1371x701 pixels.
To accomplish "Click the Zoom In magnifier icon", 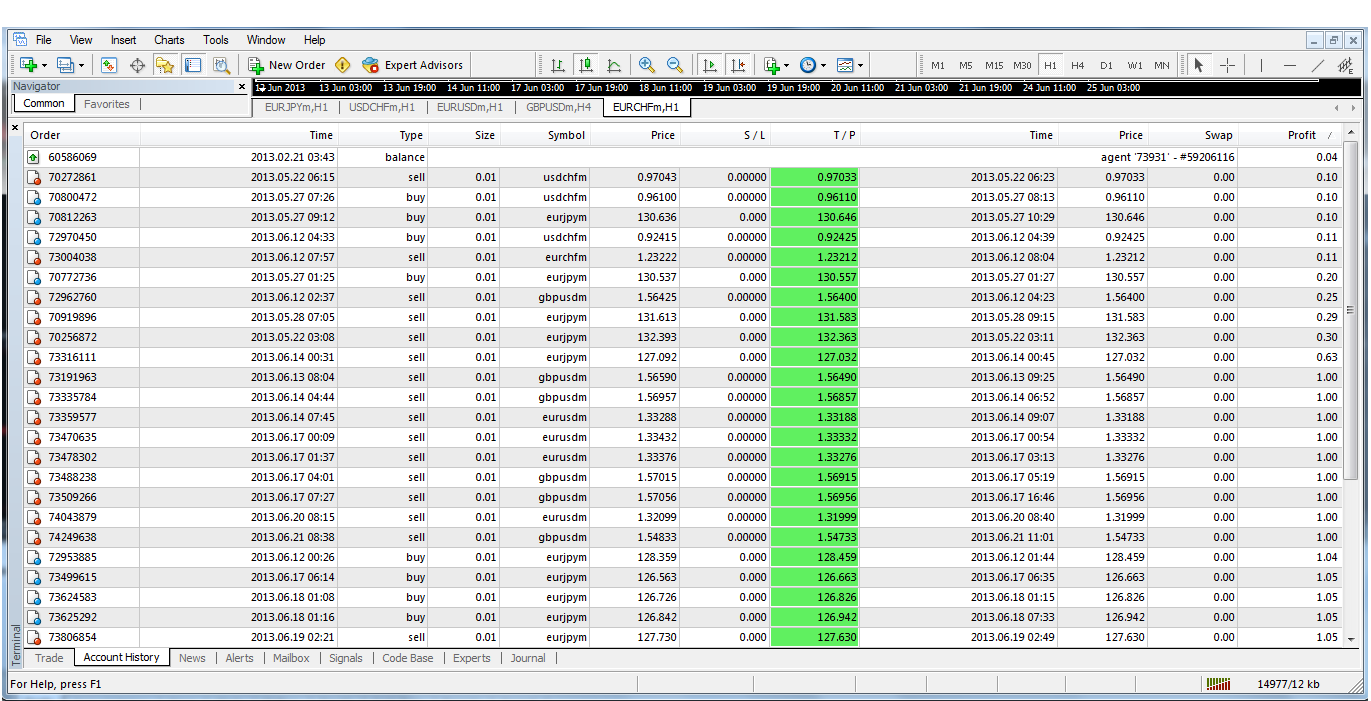I will [647, 65].
